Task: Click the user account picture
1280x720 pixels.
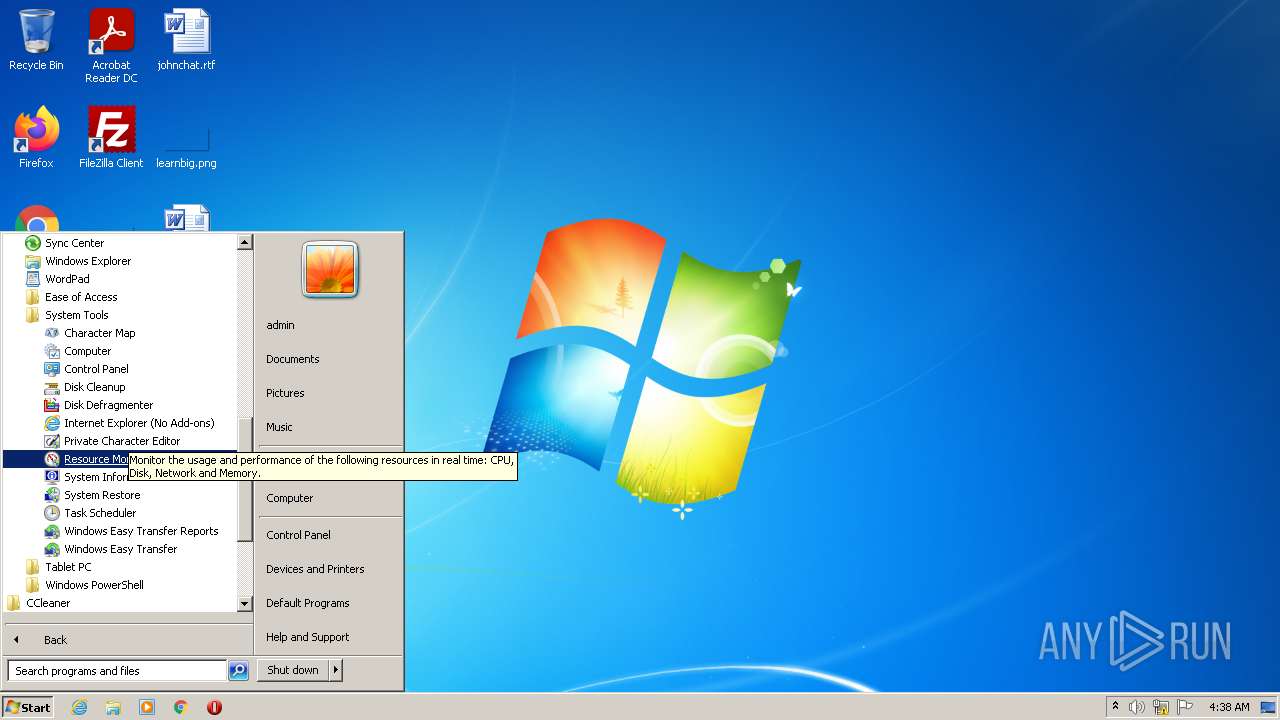Action: (x=330, y=269)
